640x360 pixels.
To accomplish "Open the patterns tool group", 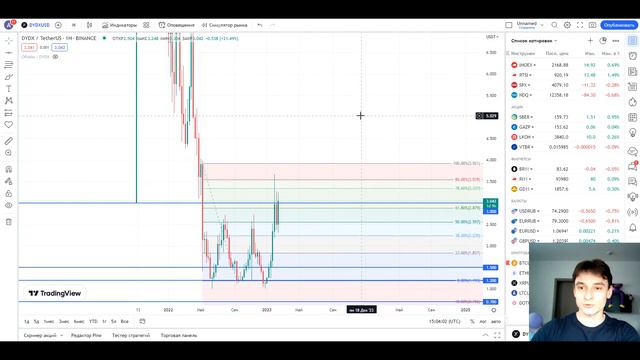I will tap(9, 100).
